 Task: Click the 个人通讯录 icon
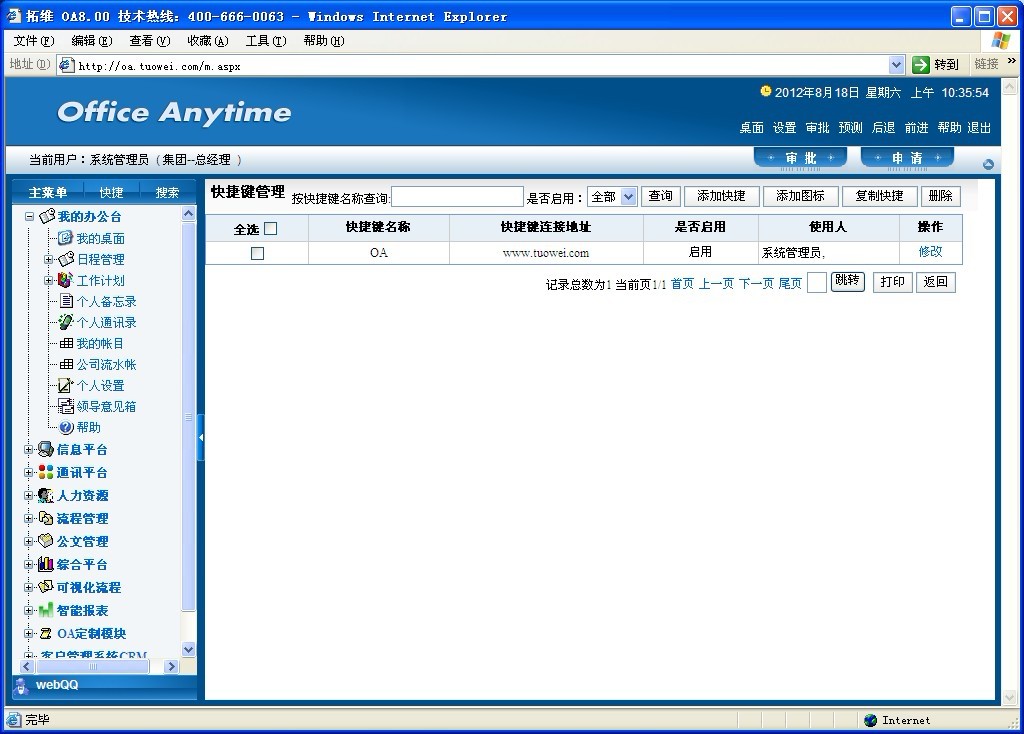(65, 322)
